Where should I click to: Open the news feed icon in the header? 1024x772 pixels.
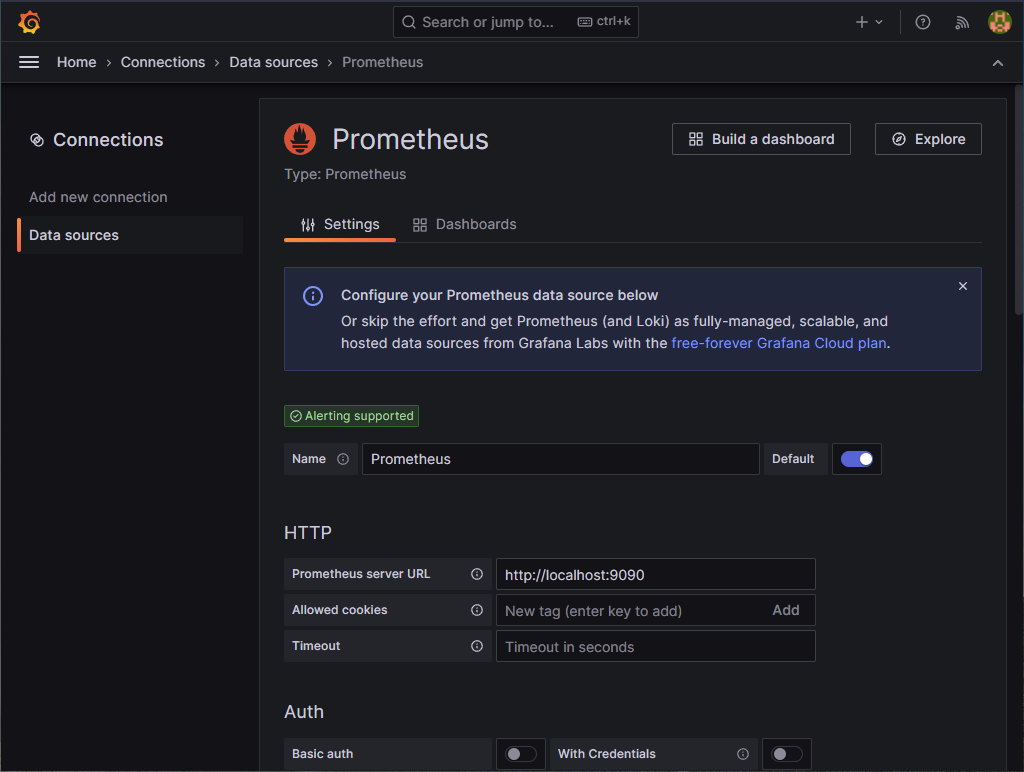click(961, 21)
